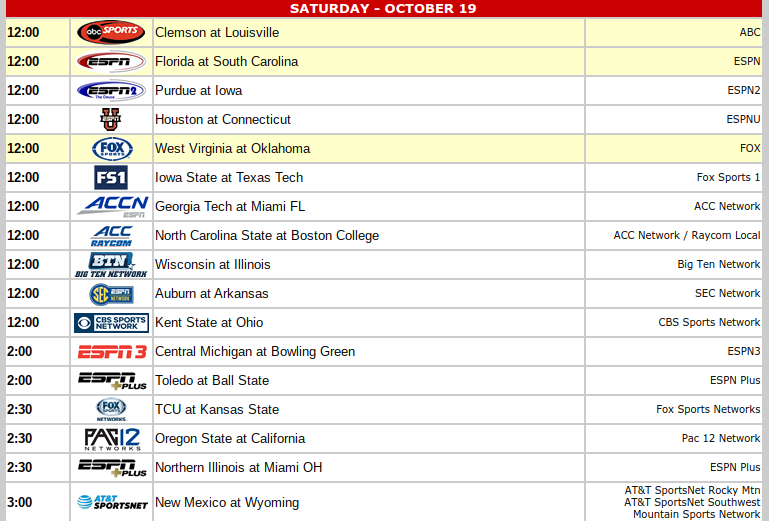772x521 pixels.
Task: Select the Florida at South Carolina game
Action: tap(226, 61)
